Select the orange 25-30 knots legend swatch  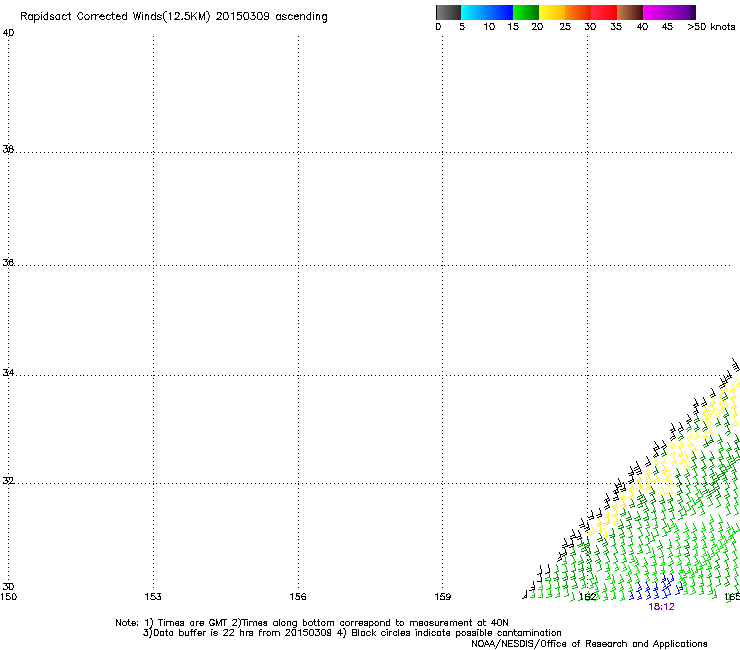click(578, 12)
